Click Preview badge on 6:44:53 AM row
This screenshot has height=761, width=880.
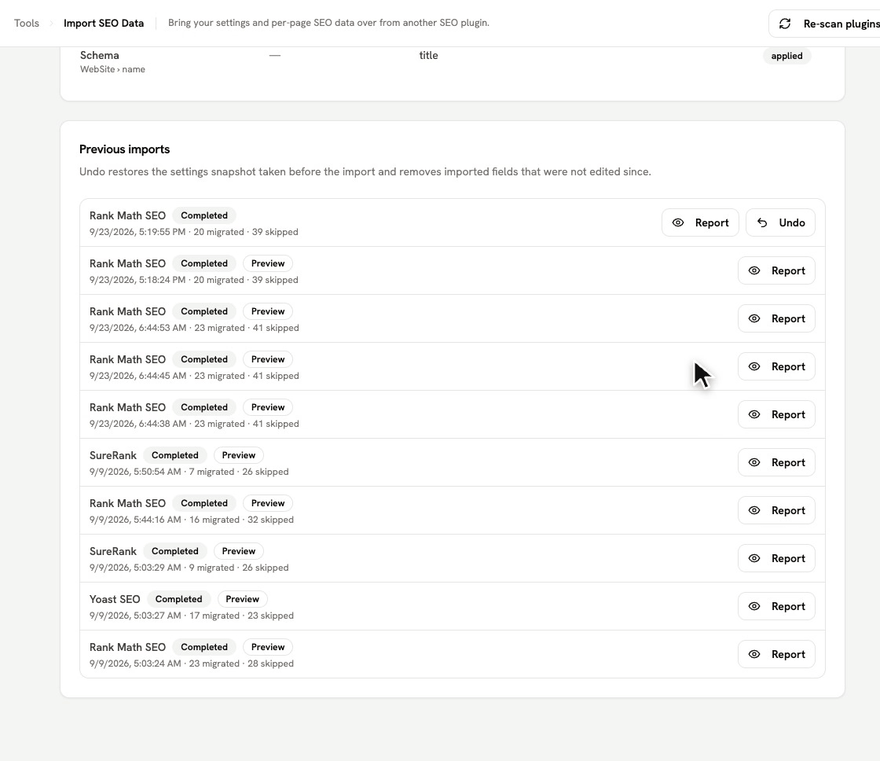point(268,311)
